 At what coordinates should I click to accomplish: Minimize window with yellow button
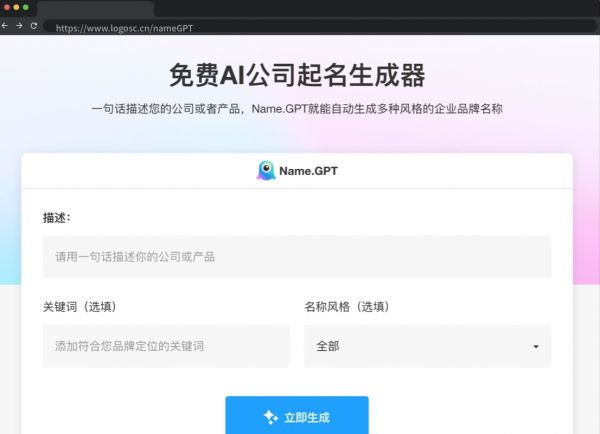pos(16,7)
